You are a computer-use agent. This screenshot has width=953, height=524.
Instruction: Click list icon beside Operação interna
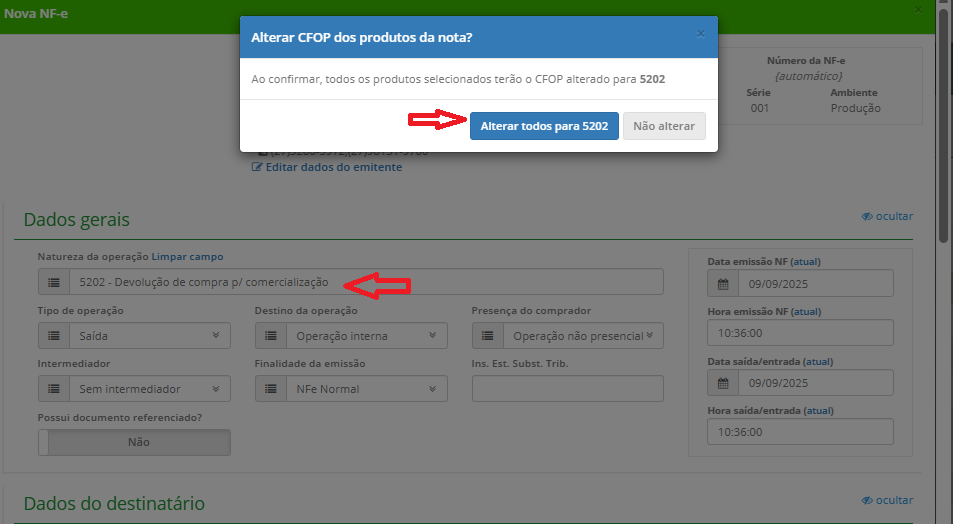(x=271, y=336)
